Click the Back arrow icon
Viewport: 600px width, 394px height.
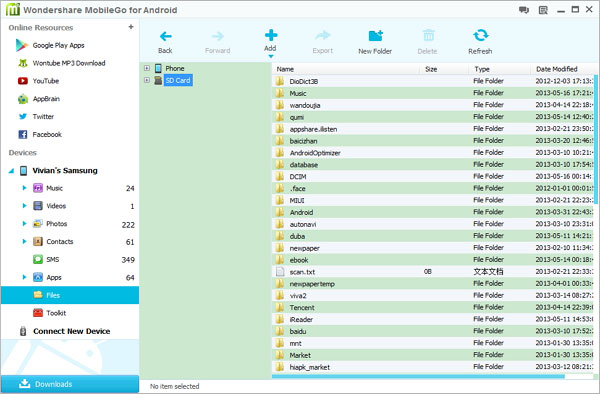tap(165, 36)
